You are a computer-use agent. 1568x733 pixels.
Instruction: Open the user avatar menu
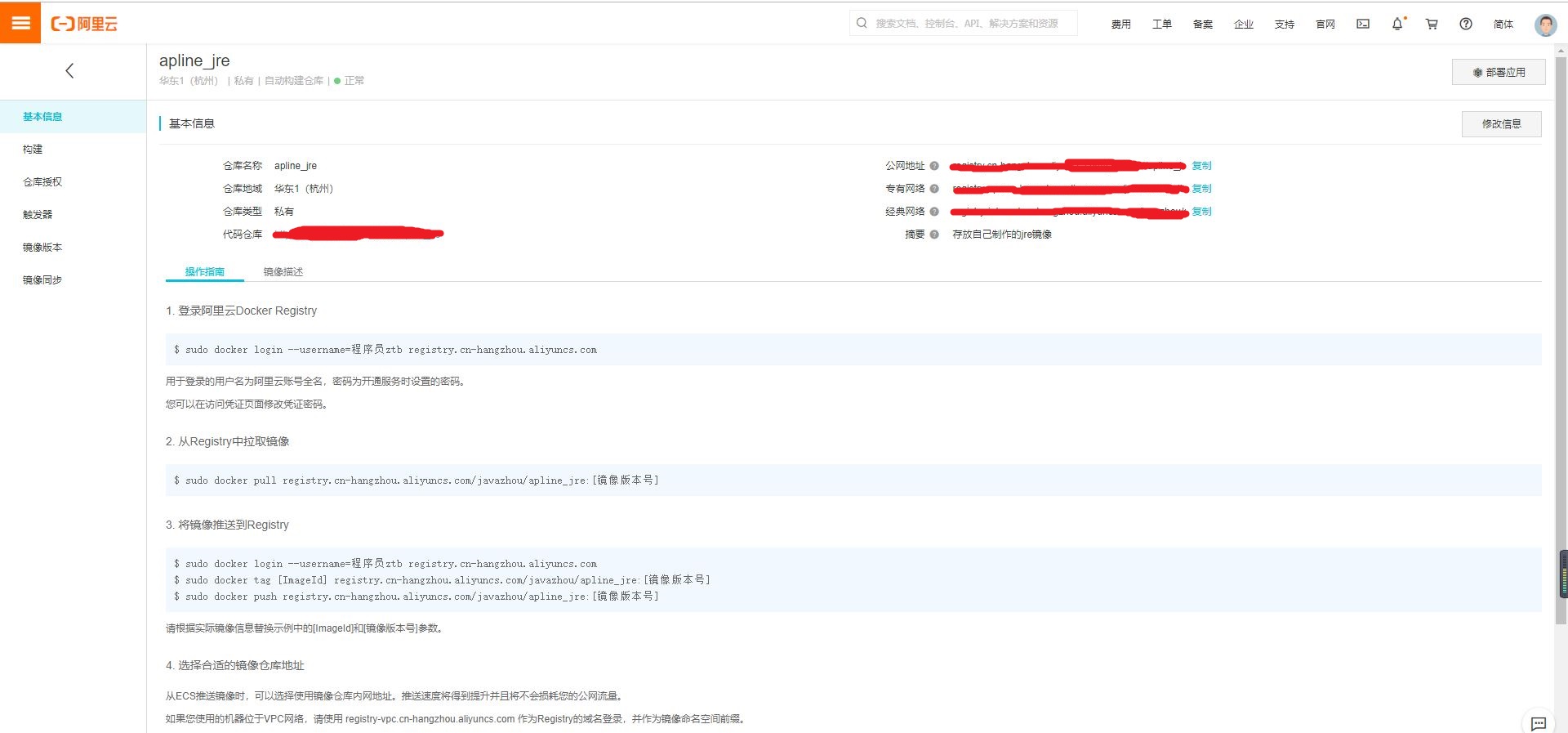click(x=1545, y=25)
